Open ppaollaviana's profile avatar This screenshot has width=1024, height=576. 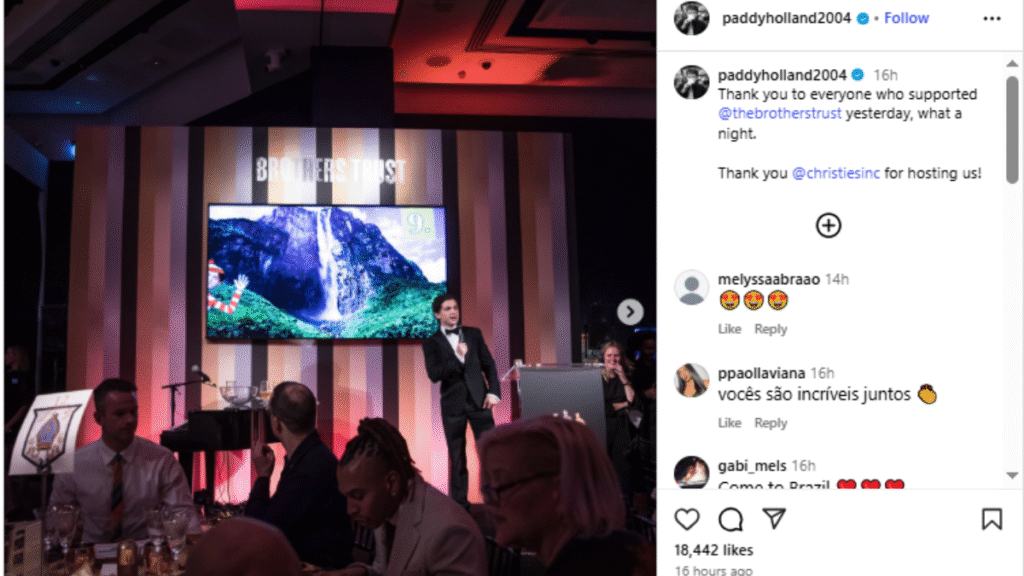pyautogui.click(x=692, y=381)
